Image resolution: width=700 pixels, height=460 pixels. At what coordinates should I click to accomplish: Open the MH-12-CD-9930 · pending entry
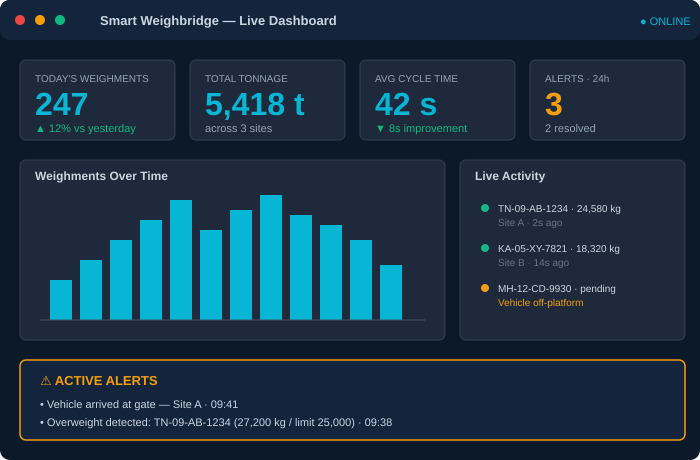(557, 289)
